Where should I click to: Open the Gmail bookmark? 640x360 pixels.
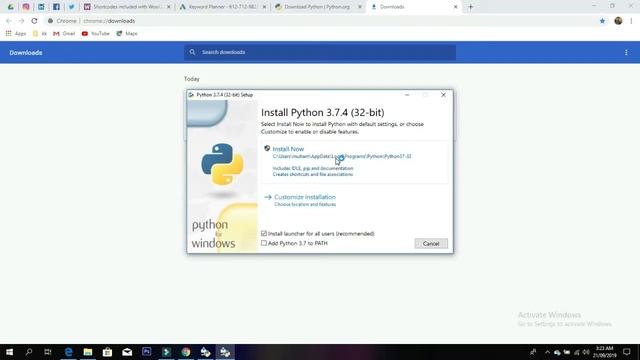coord(64,33)
